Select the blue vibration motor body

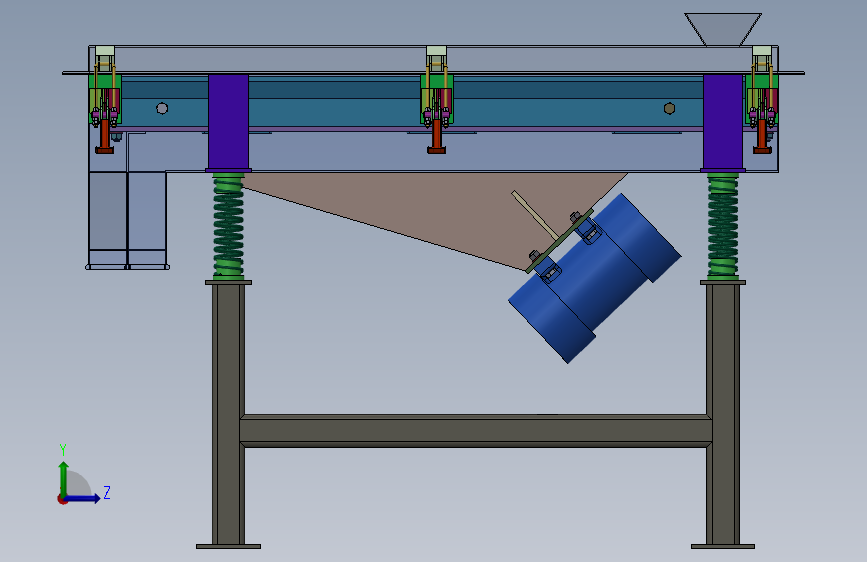(x=594, y=278)
